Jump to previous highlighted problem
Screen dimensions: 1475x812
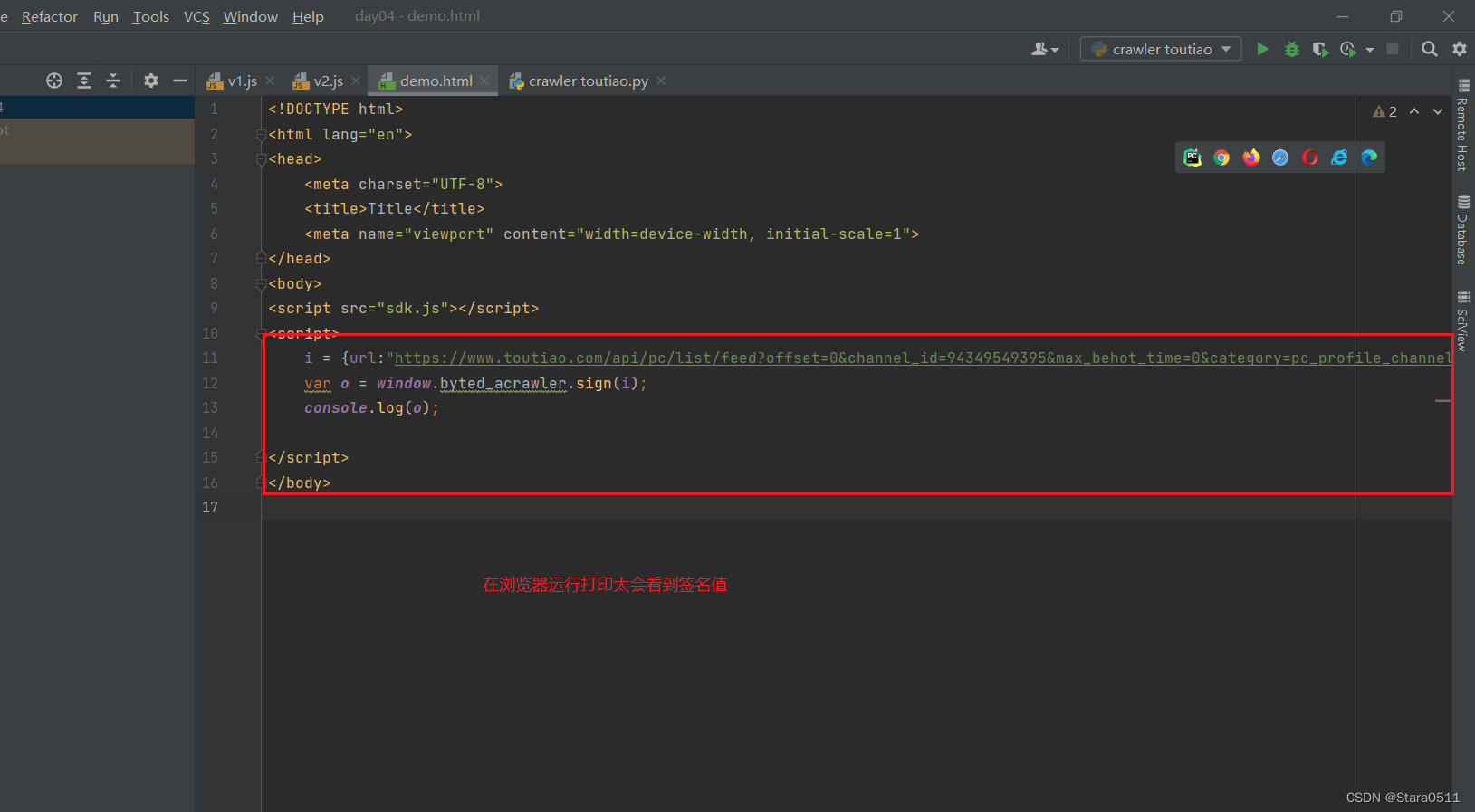click(x=1414, y=111)
